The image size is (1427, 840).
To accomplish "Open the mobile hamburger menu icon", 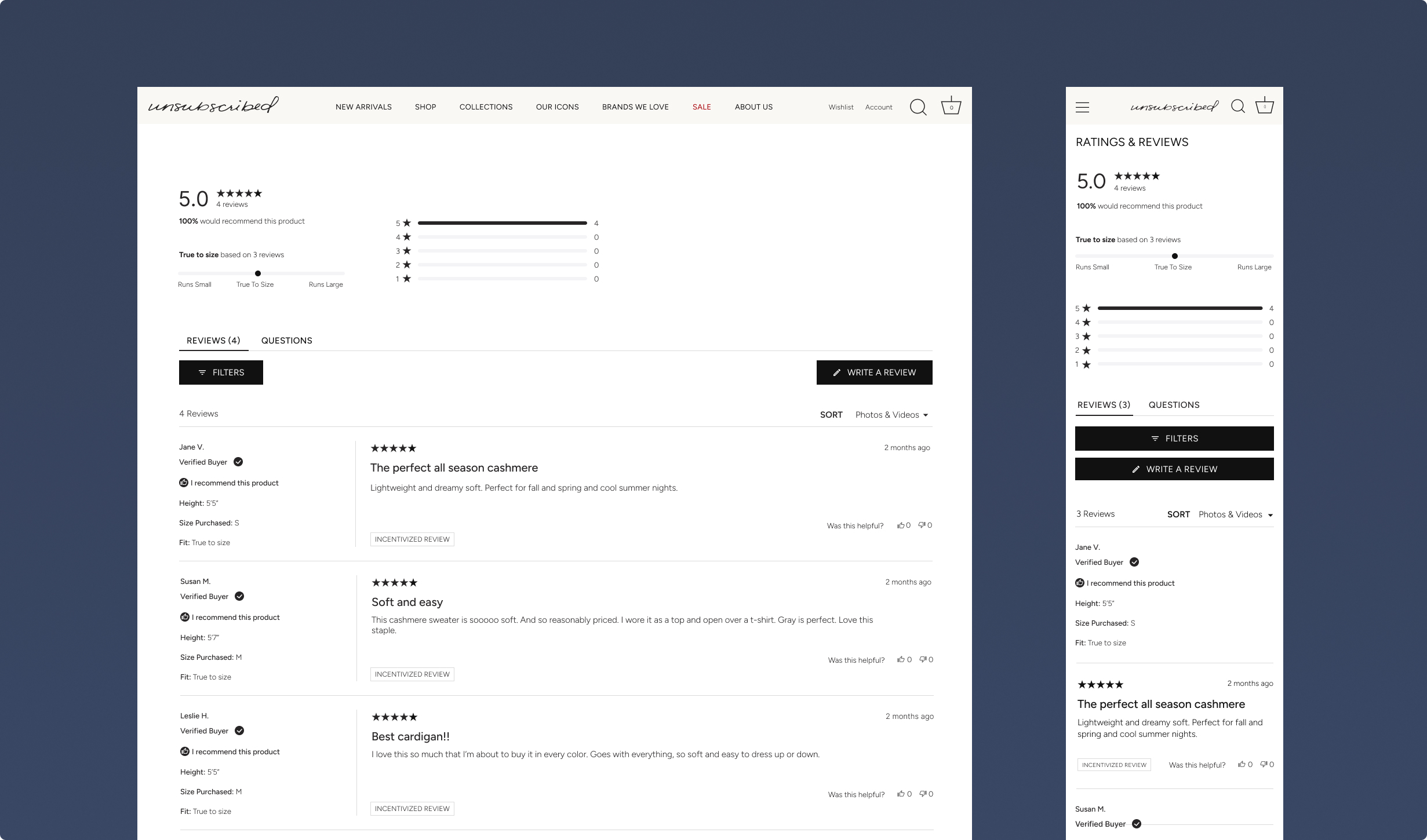I will pos(1082,107).
